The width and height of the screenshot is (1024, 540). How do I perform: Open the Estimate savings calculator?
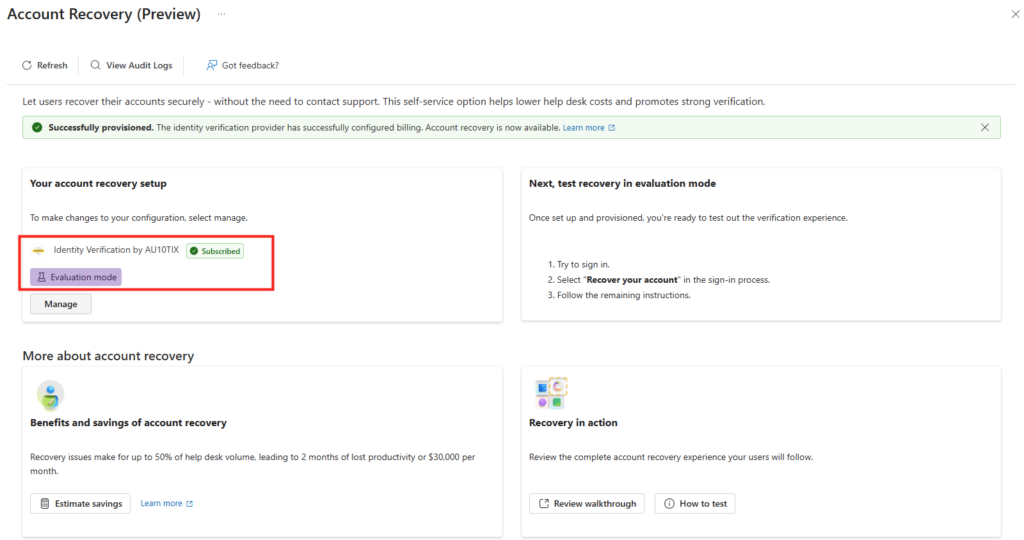coord(80,504)
